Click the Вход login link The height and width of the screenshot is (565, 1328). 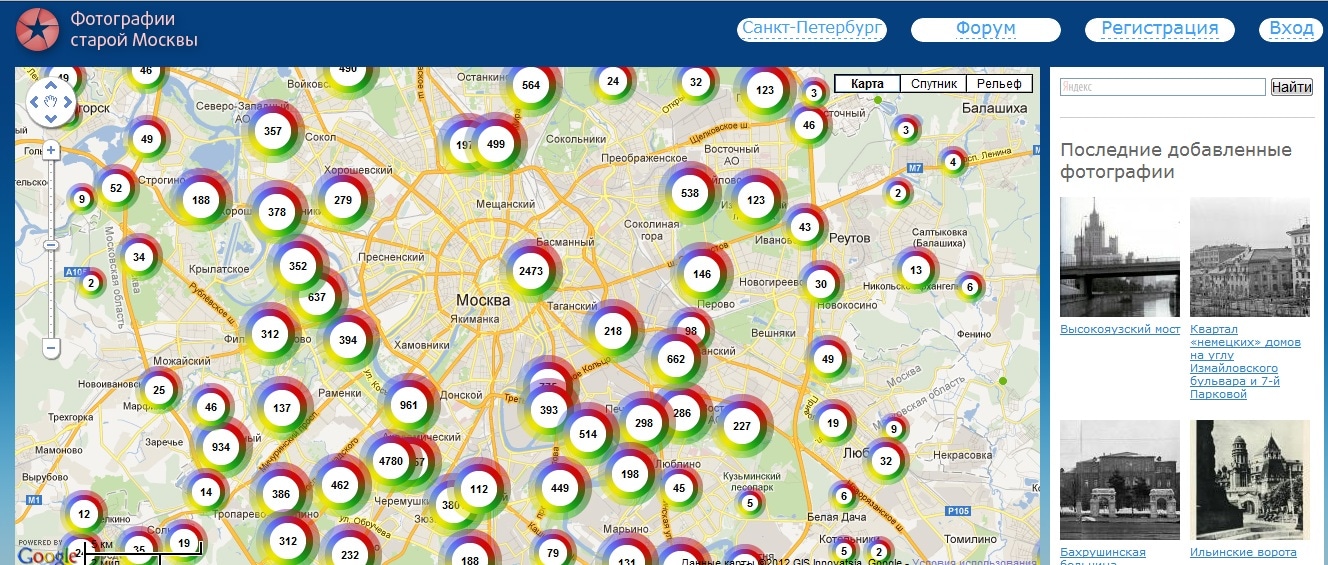(1291, 29)
